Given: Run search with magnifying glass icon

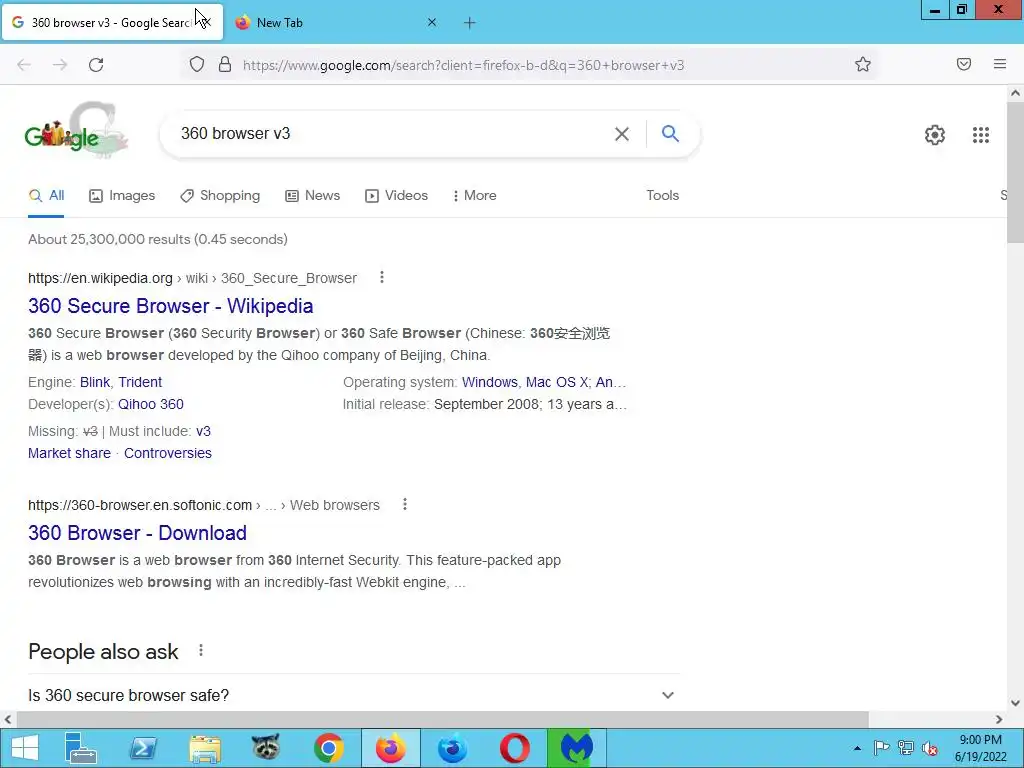Looking at the screenshot, I should (670, 133).
